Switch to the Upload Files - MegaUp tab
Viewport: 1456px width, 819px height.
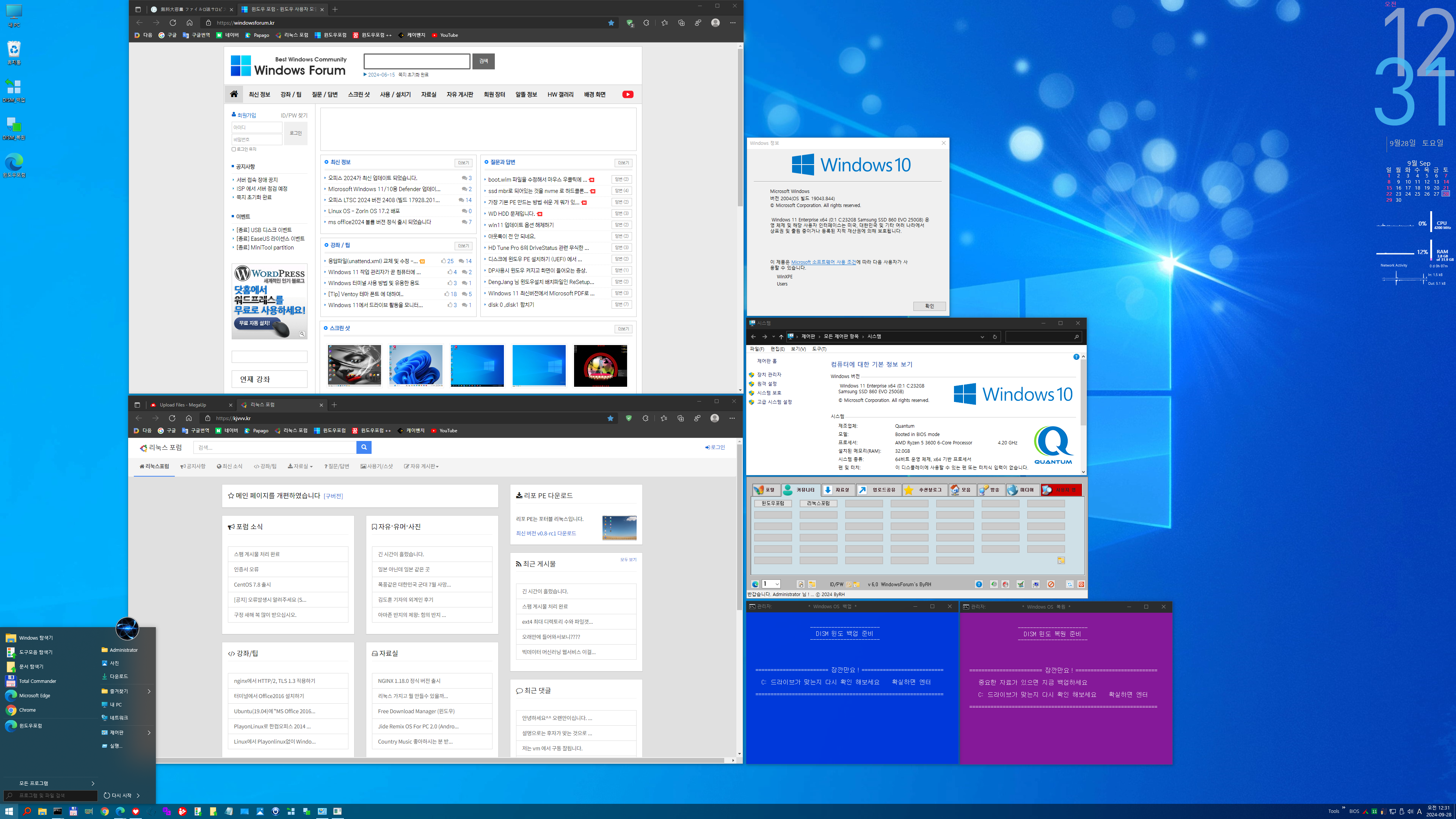[191, 405]
